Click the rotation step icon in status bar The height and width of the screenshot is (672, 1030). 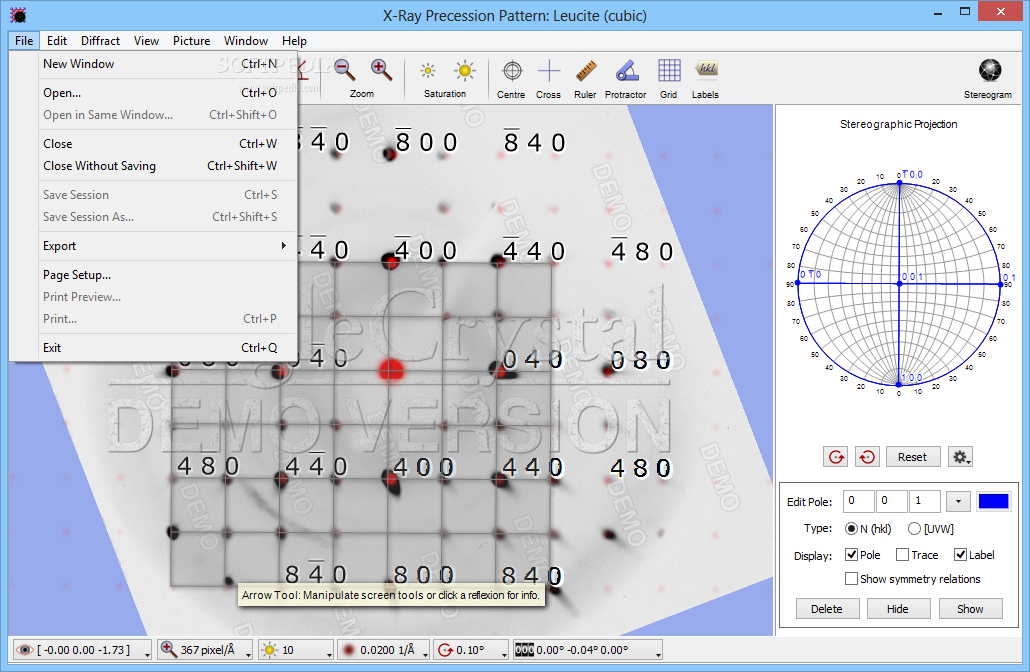(x=445, y=650)
